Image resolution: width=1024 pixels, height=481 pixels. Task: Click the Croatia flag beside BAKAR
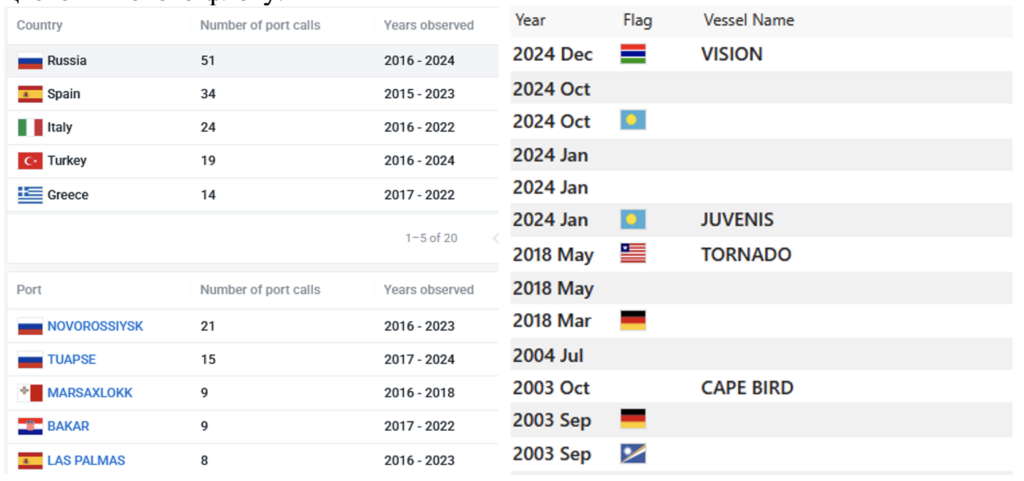(x=30, y=426)
